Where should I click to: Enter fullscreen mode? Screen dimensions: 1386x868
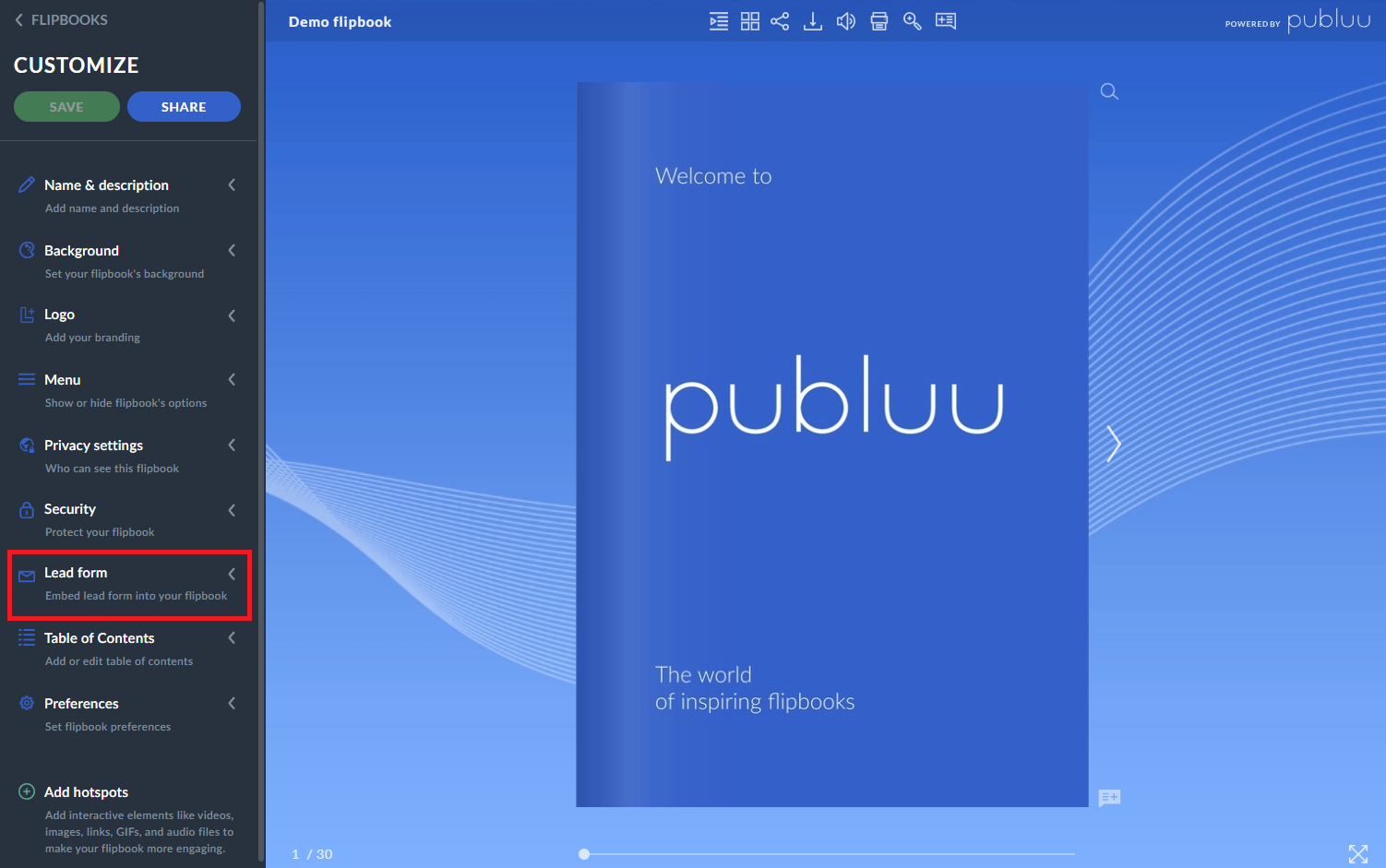(x=1358, y=854)
